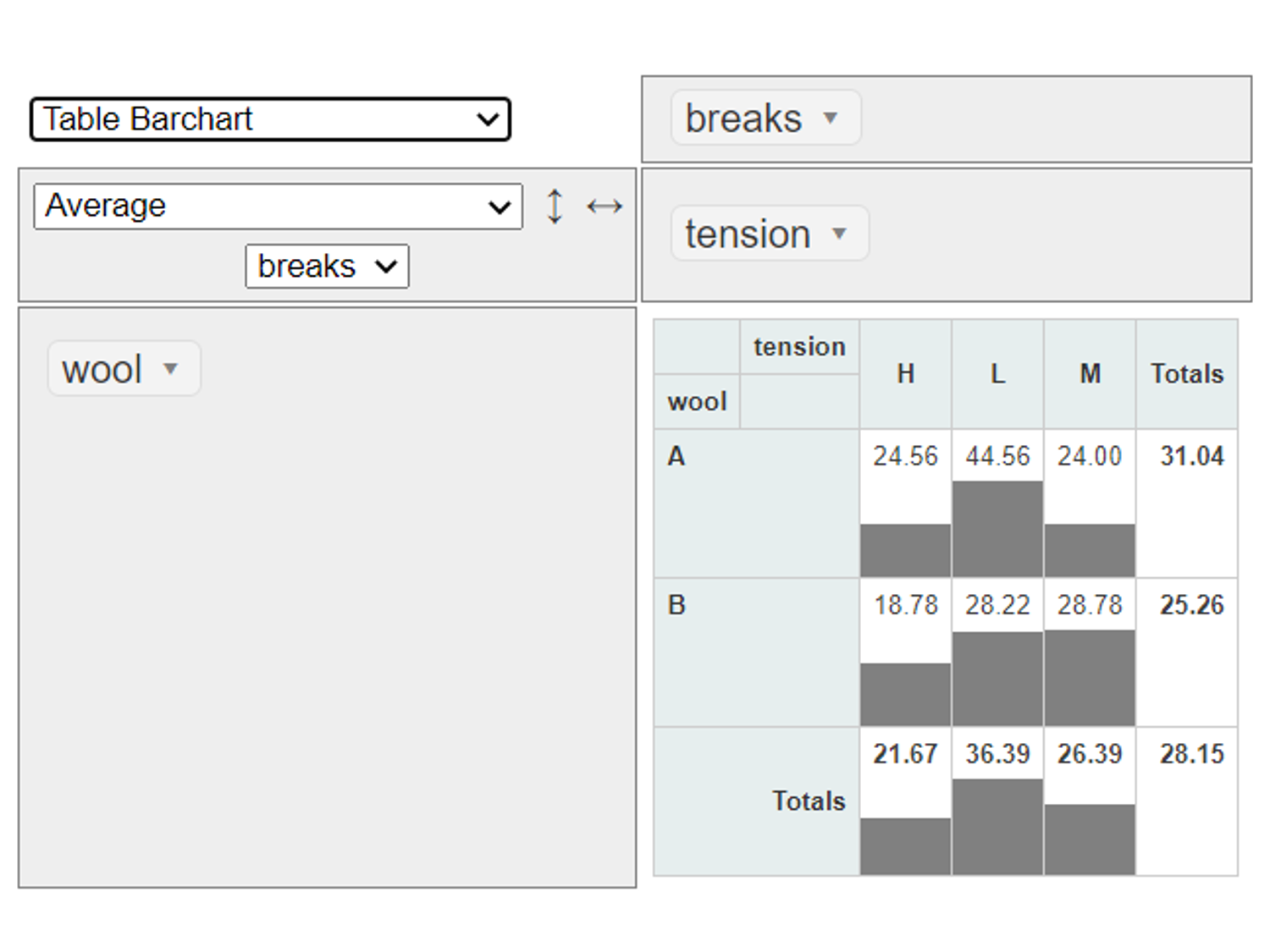Viewport: 1270px width, 952px height.
Task: Open the Table Barchart renderer dropdown
Action: (270, 119)
